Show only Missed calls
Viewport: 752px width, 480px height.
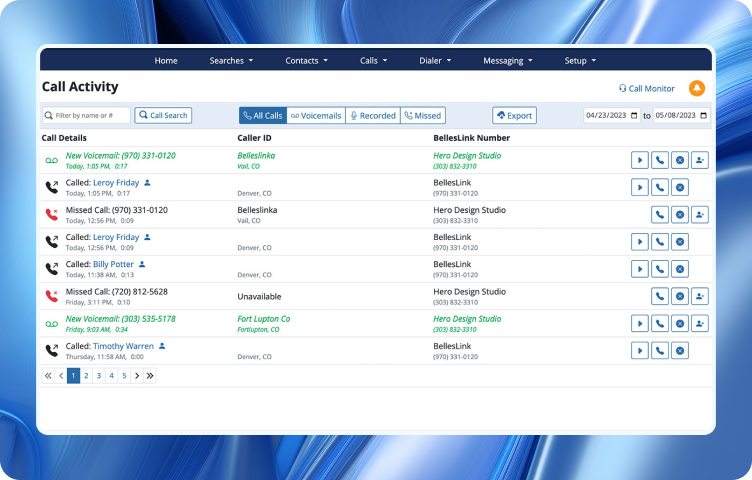pyautogui.click(x=423, y=116)
